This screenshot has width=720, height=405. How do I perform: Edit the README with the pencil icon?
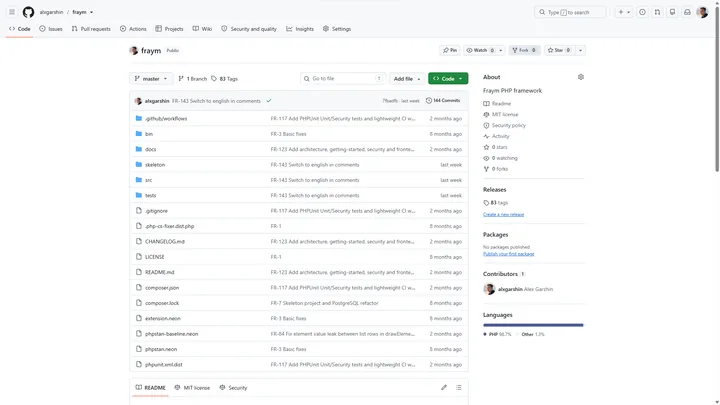click(444, 388)
